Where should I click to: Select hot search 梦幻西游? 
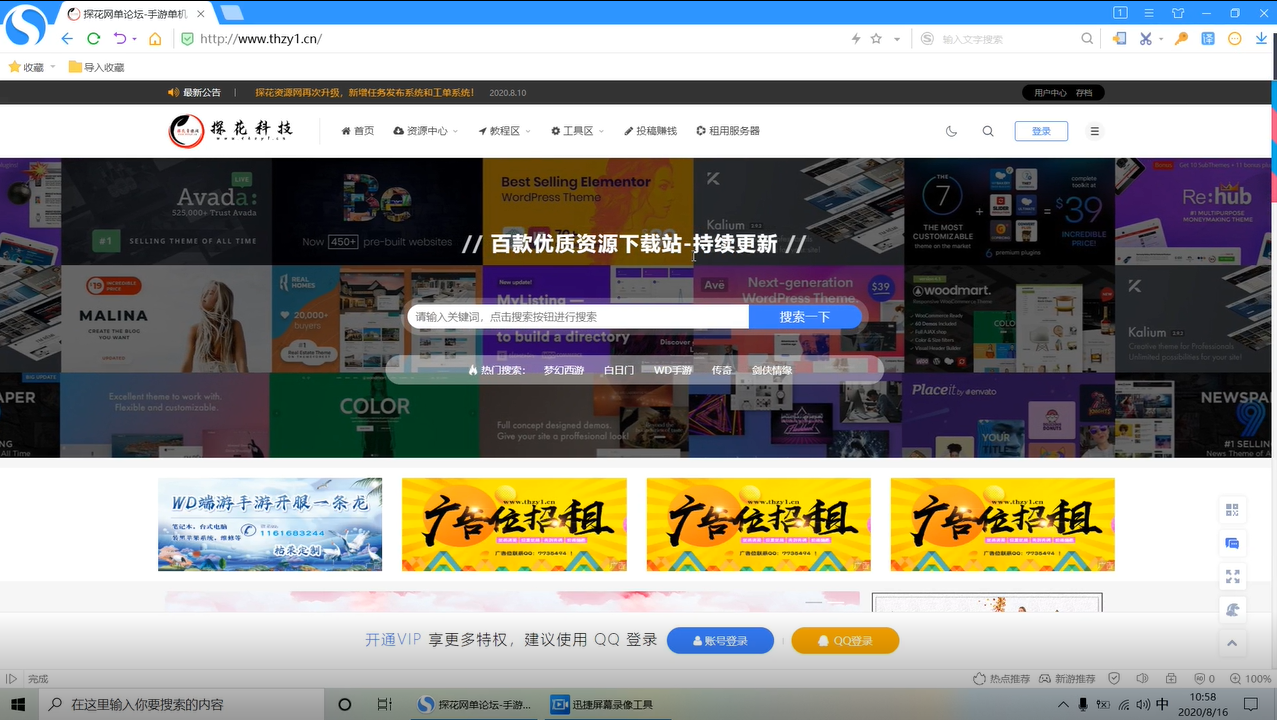563,370
